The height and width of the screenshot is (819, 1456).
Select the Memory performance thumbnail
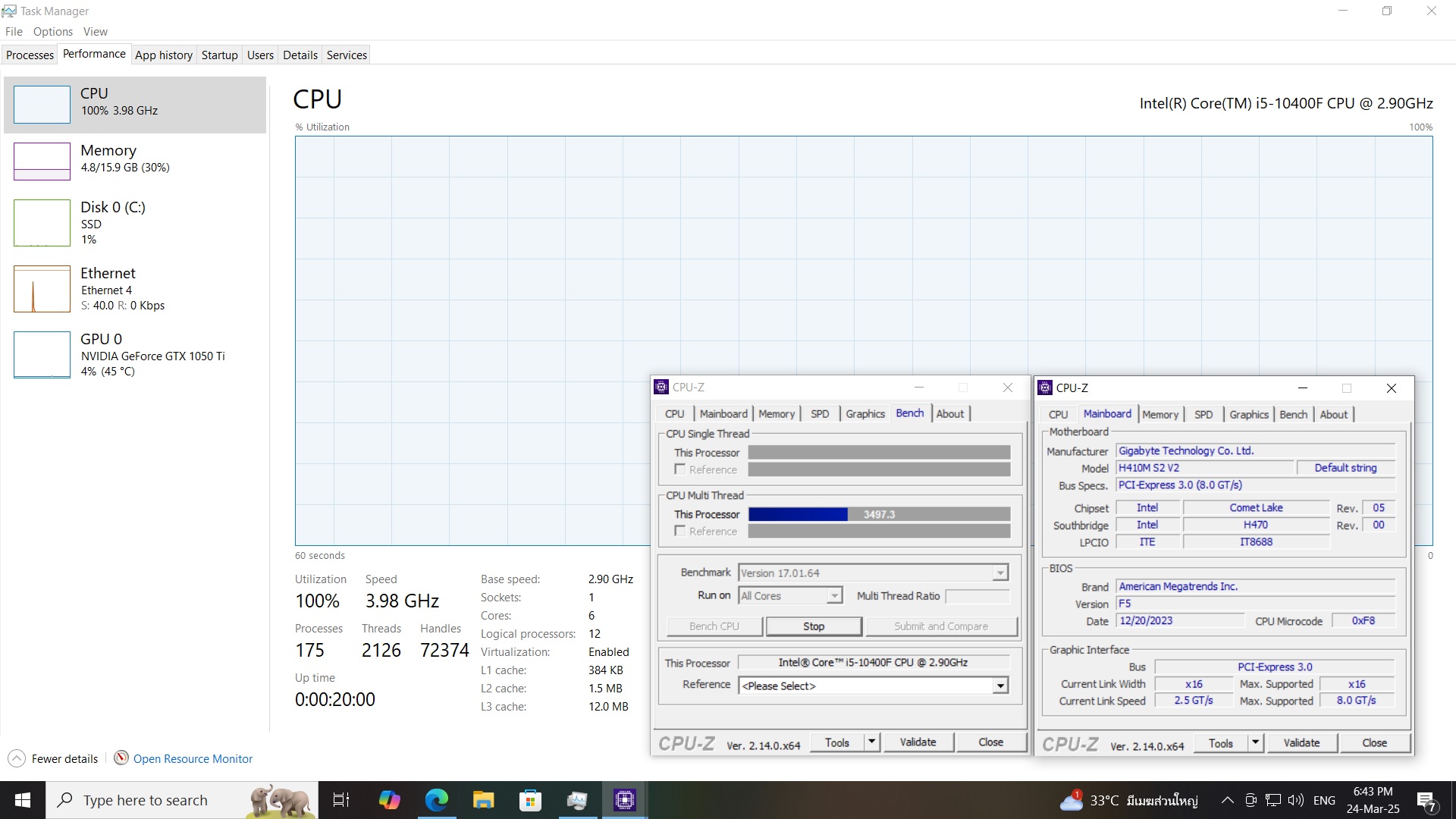42,161
